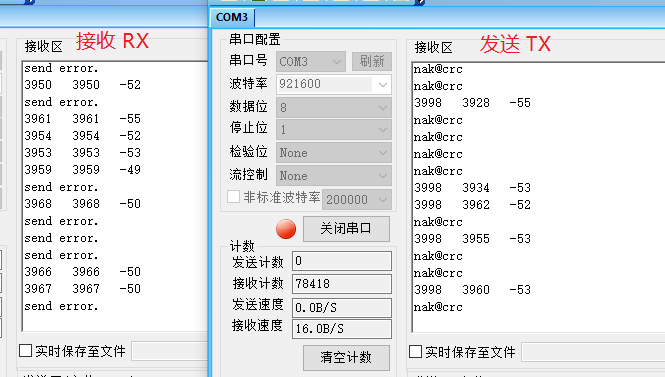The height and width of the screenshot is (377, 665).
Task: Click the line '3998 3955 -53' in TX log
Action: 472,239
